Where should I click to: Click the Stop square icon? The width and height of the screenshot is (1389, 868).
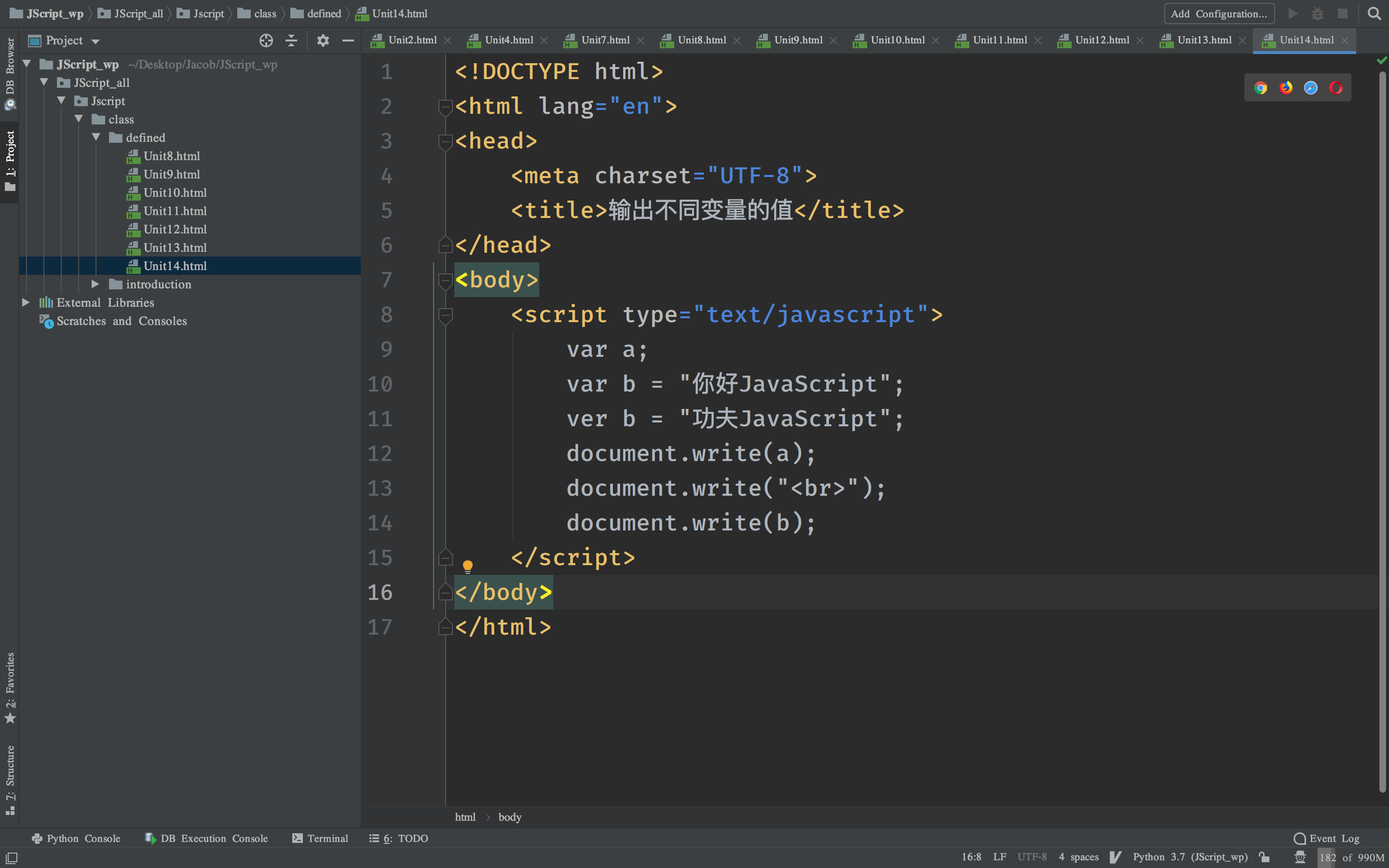pyautogui.click(x=1343, y=13)
